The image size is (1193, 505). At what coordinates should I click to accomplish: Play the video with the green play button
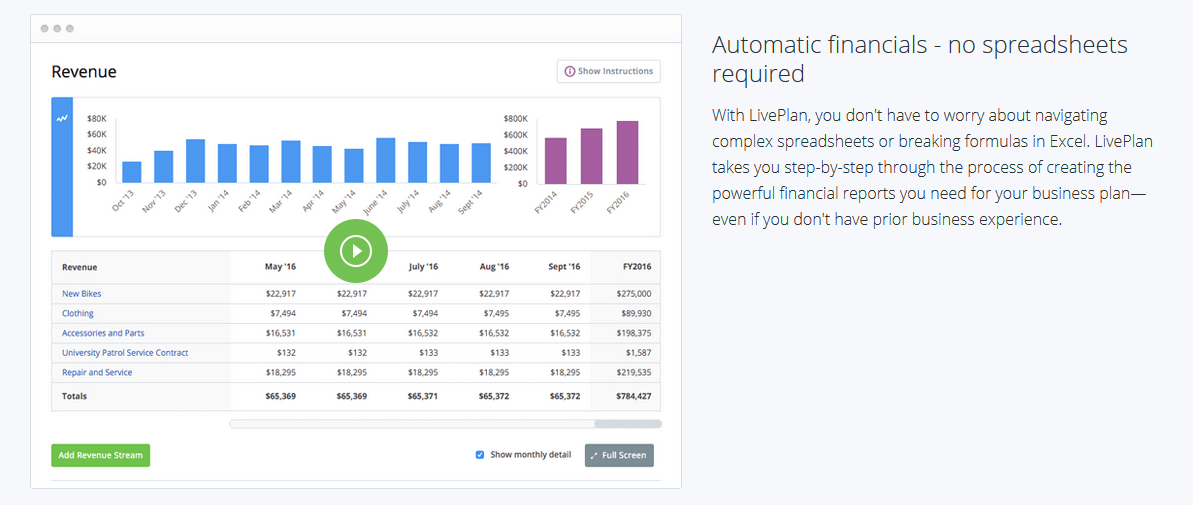[x=355, y=250]
